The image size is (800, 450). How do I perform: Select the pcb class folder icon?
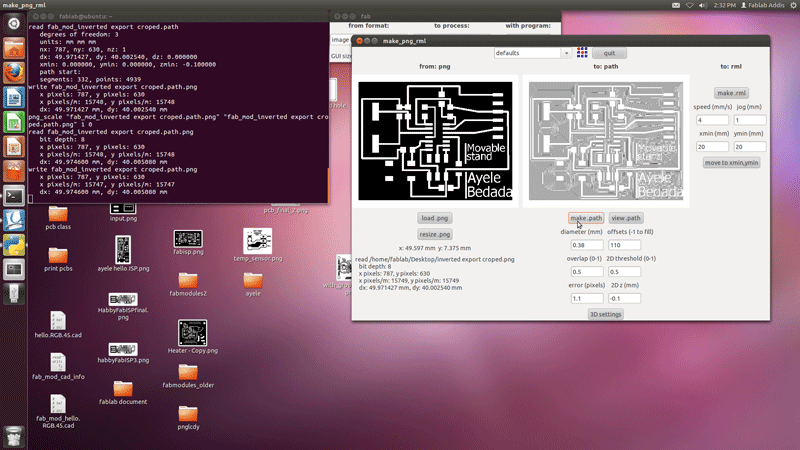58,214
